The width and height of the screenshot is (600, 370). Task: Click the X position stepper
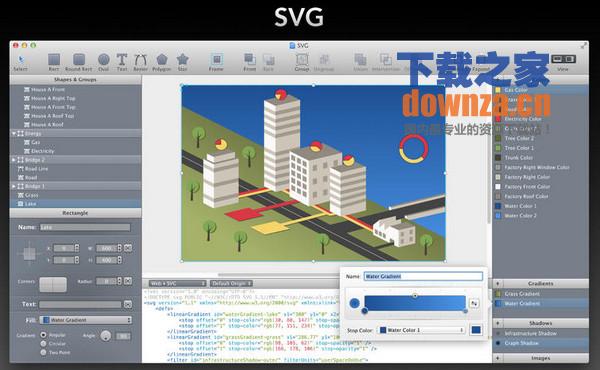pyautogui.click(x=77, y=248)
